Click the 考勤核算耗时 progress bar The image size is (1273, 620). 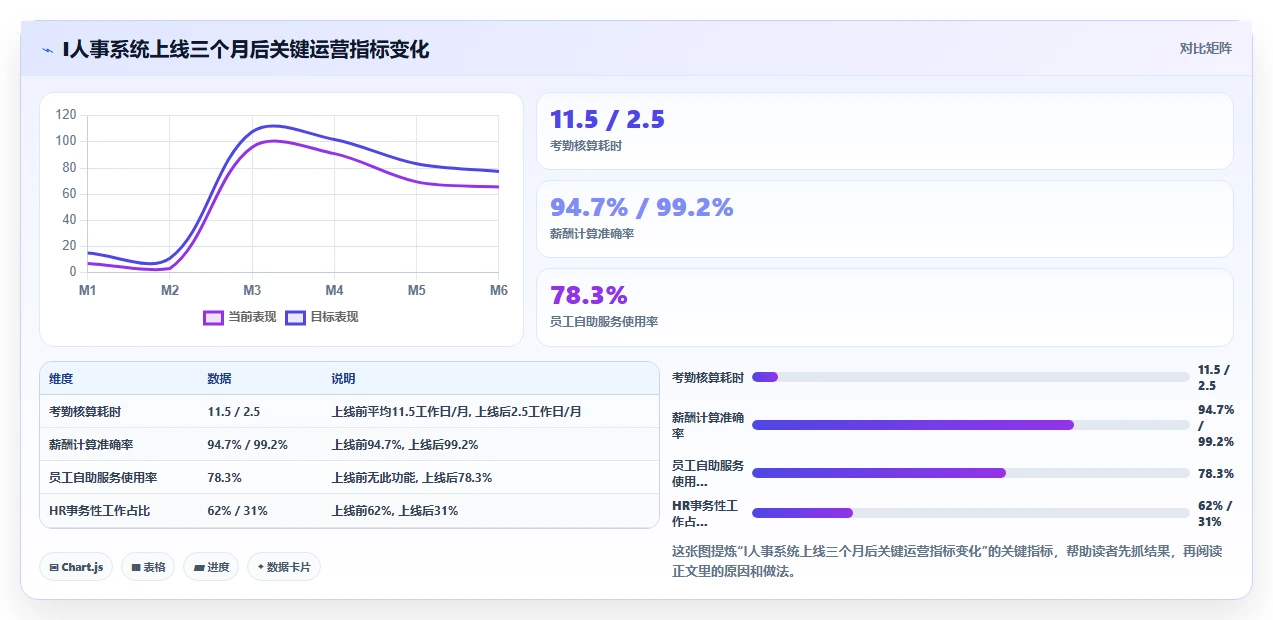tap(971, 377)
